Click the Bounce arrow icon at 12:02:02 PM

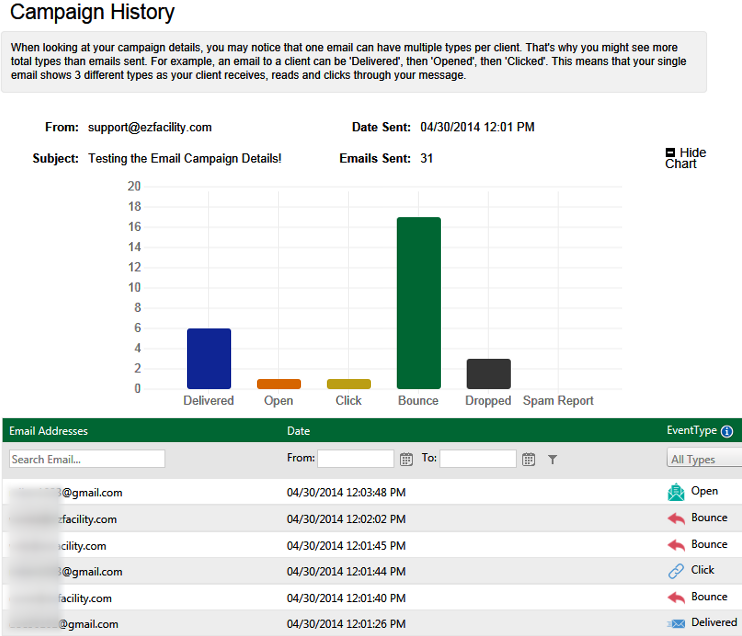pyautogui.click(x=677, y=519)
